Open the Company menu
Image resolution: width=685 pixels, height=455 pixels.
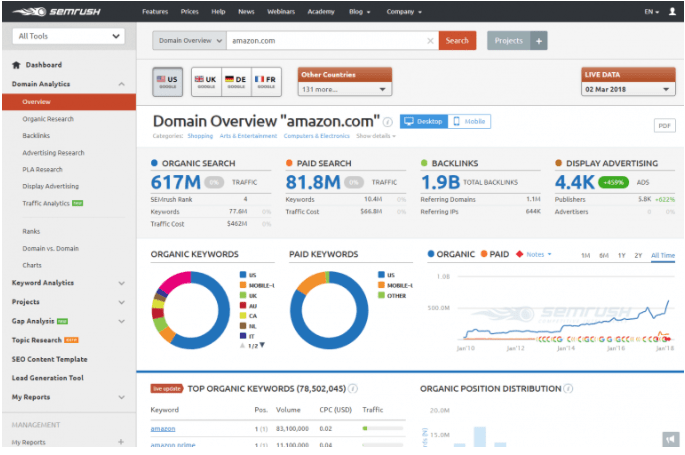pyautogui.click(x=404, y=12)
